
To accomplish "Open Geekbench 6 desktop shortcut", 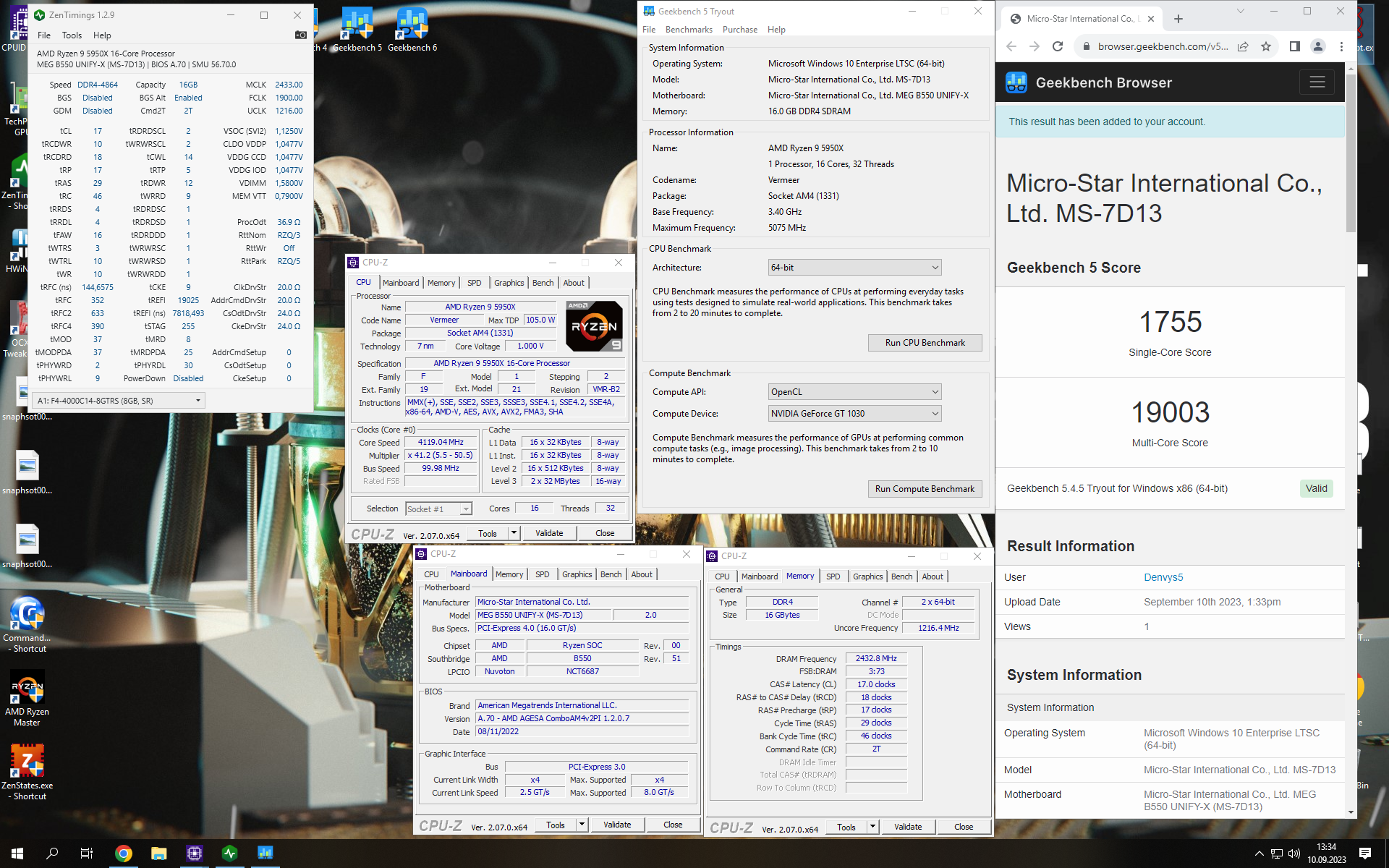I will [412, 30].
